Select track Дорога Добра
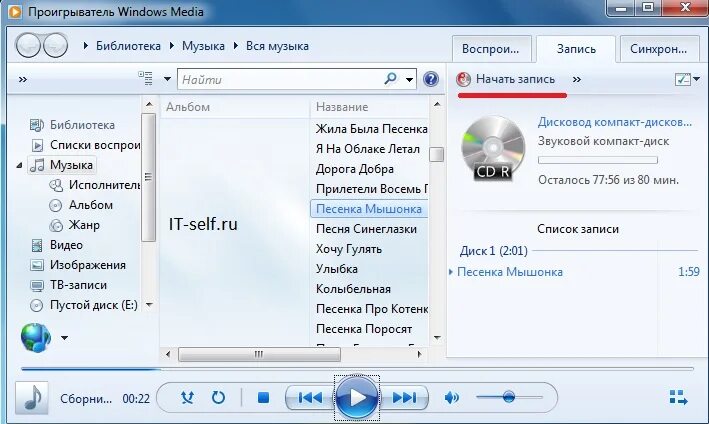 355,169
